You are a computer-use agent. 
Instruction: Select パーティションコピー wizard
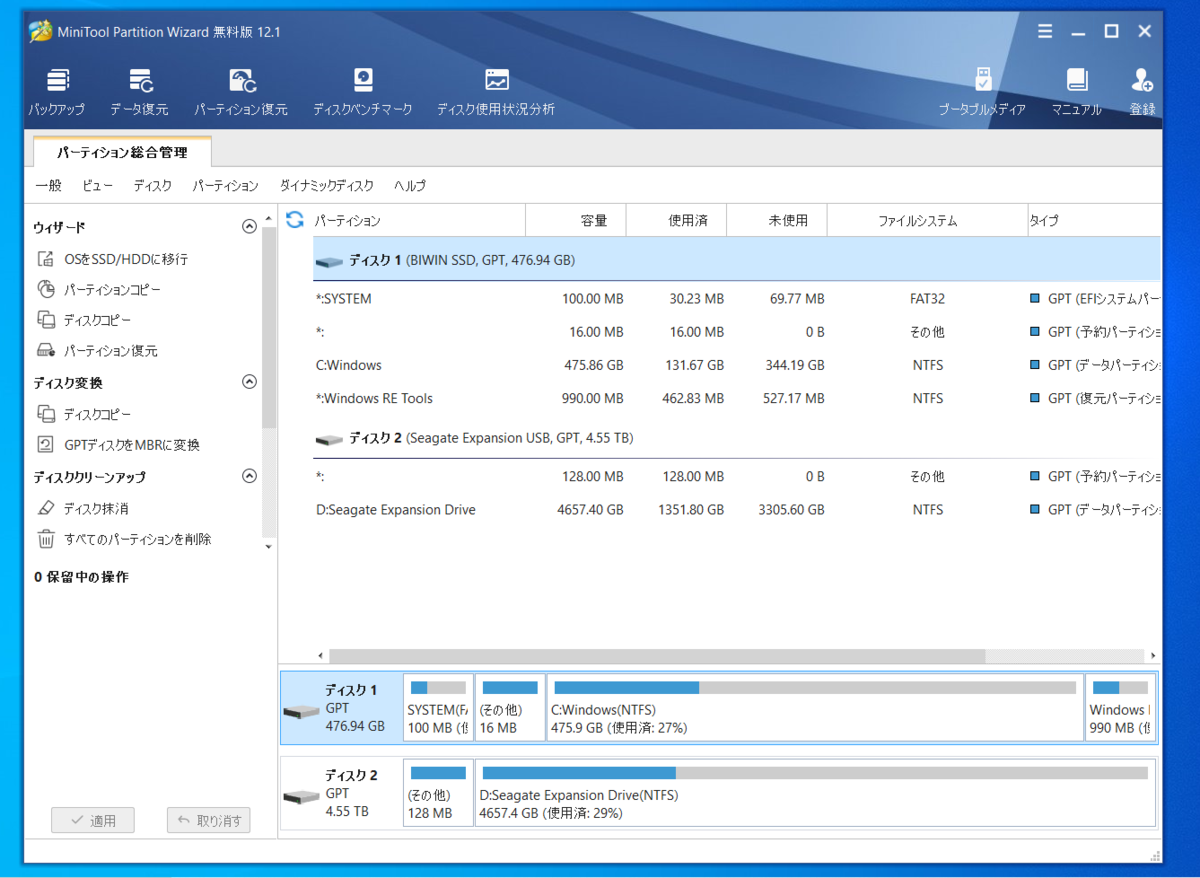99,290
